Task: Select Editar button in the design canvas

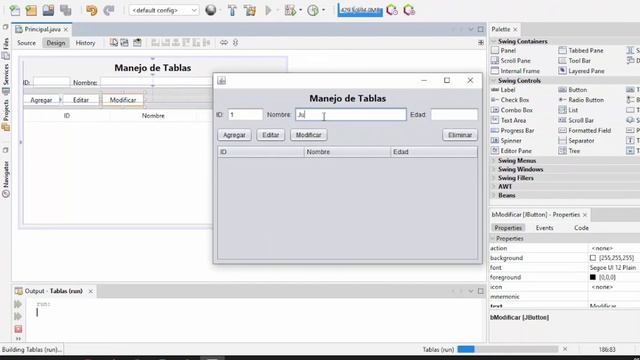Action: pos(81,100)
